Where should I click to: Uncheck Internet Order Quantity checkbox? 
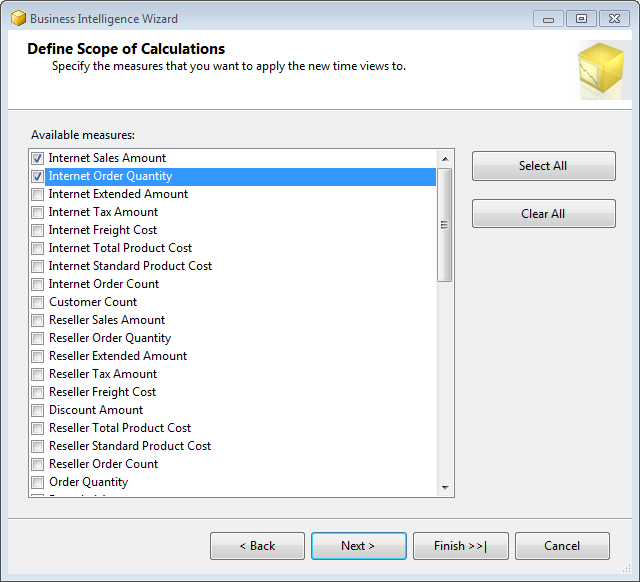pyautogui.click(x=38, y=176)
